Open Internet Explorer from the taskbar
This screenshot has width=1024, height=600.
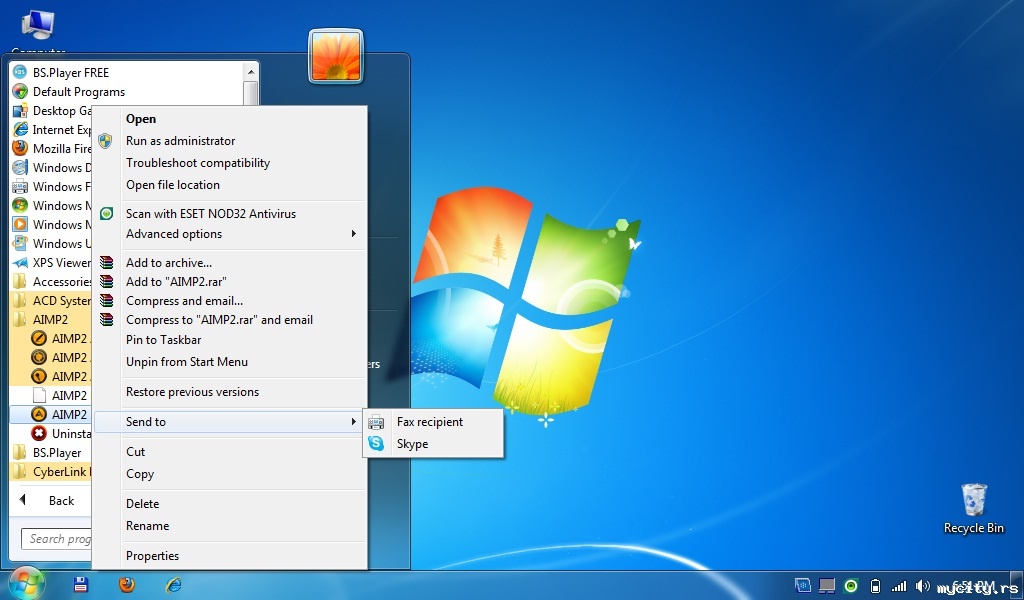tap(173, 584)
